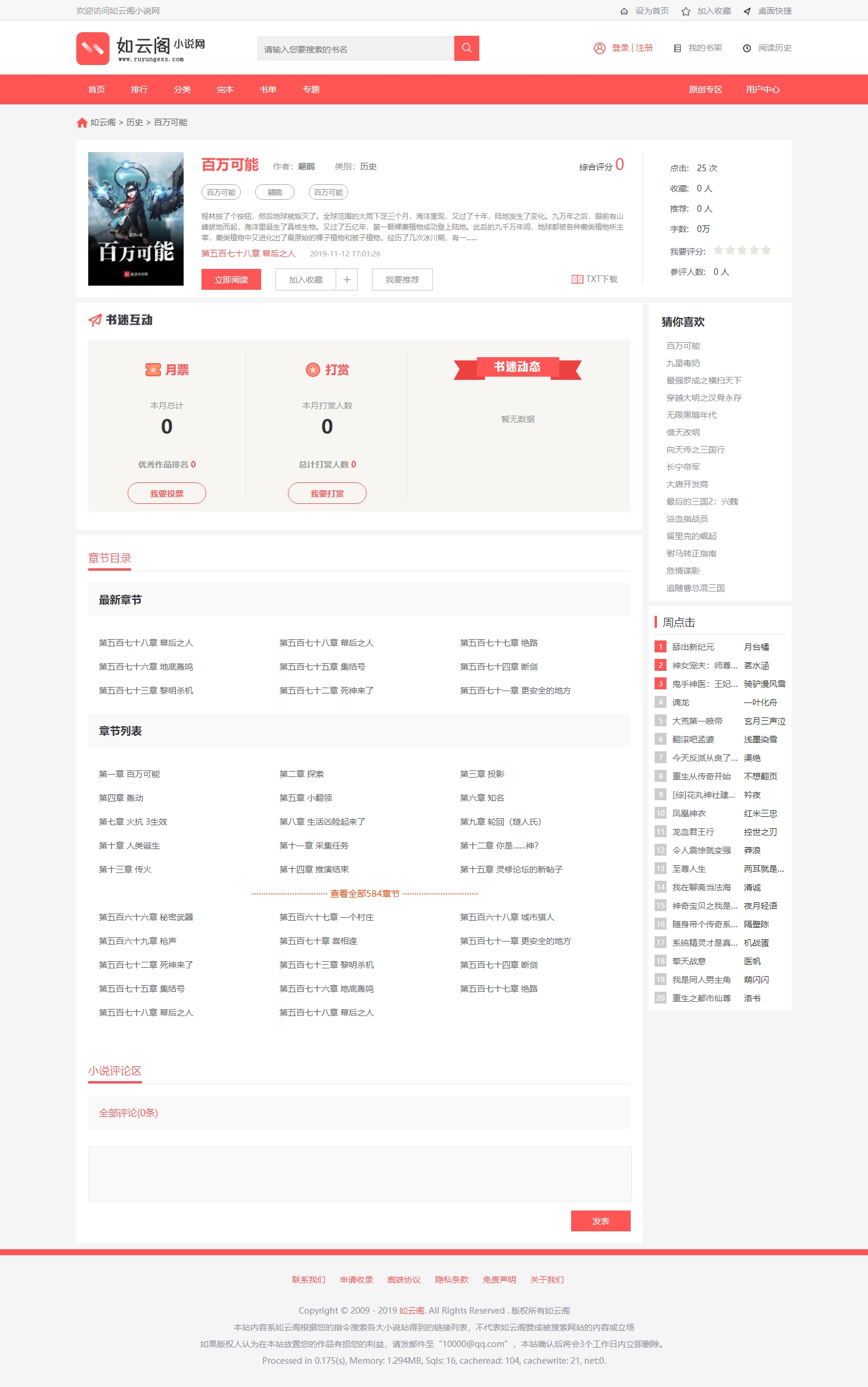Click the 如云阁 site logo
The height and width of the screenshot is (1387, 868).
[x=141, y=48]
